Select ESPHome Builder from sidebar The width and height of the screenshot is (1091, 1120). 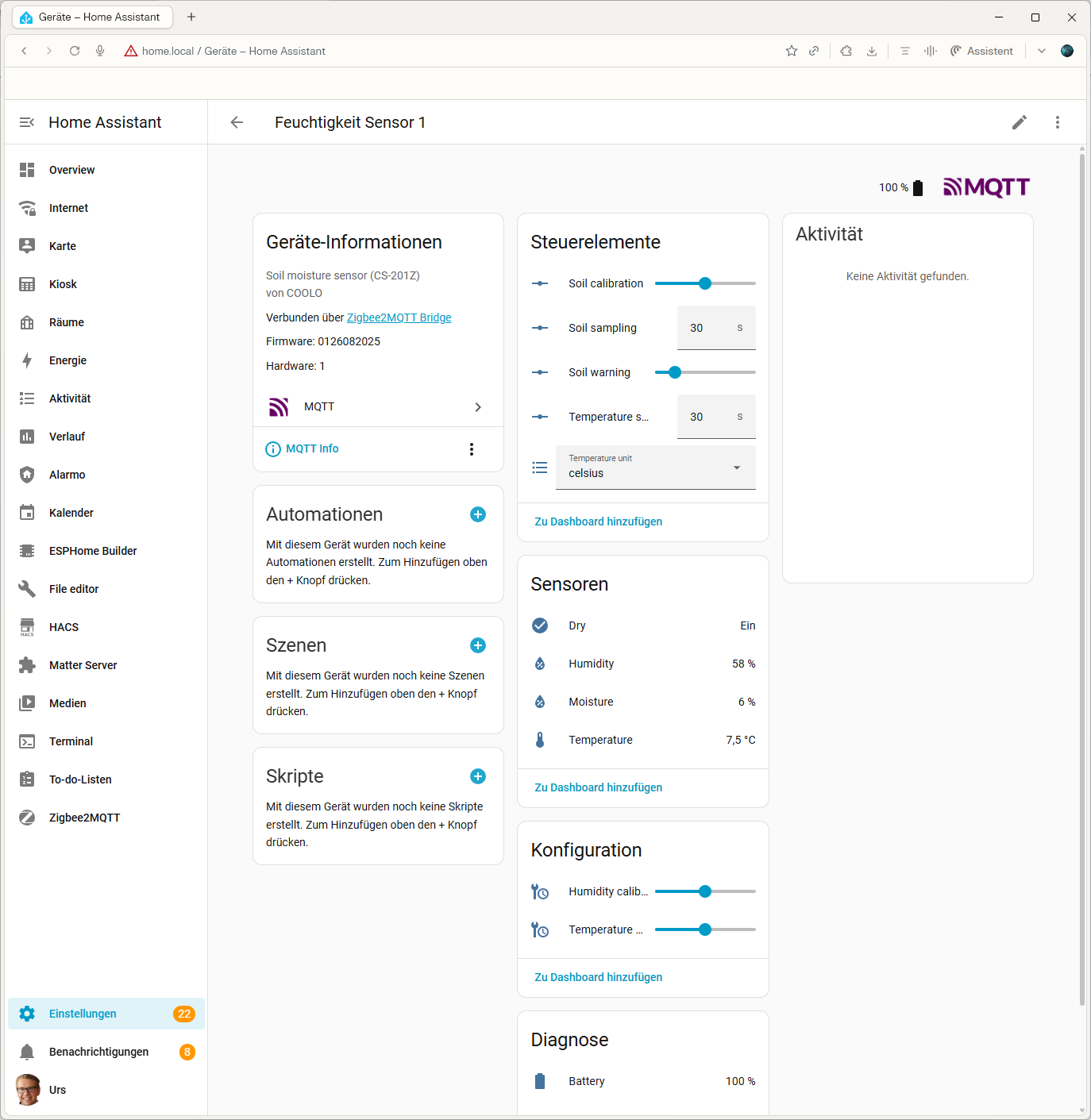tap(93, 551)
